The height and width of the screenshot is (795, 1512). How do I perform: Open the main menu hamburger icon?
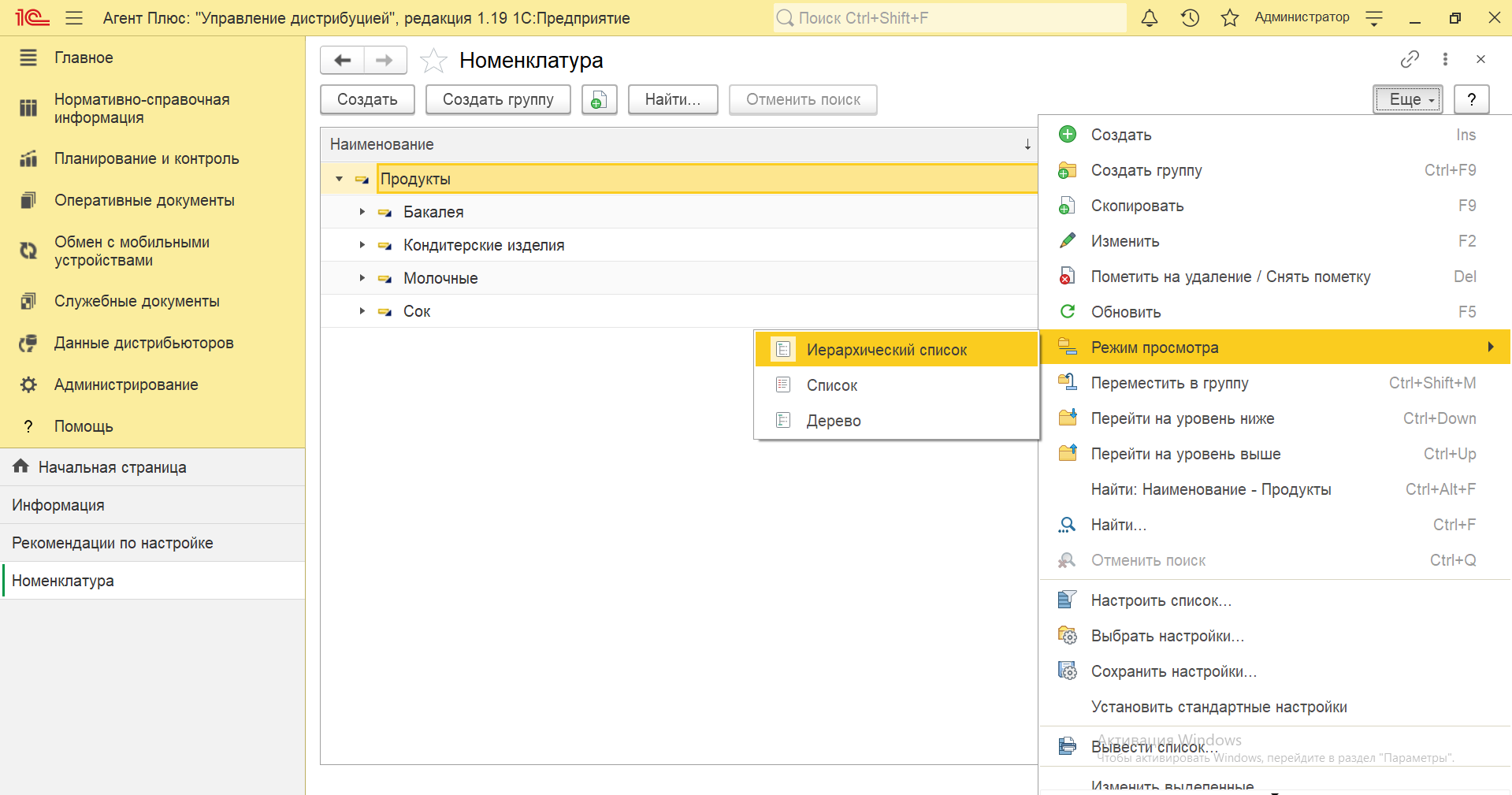coord(74,17)
